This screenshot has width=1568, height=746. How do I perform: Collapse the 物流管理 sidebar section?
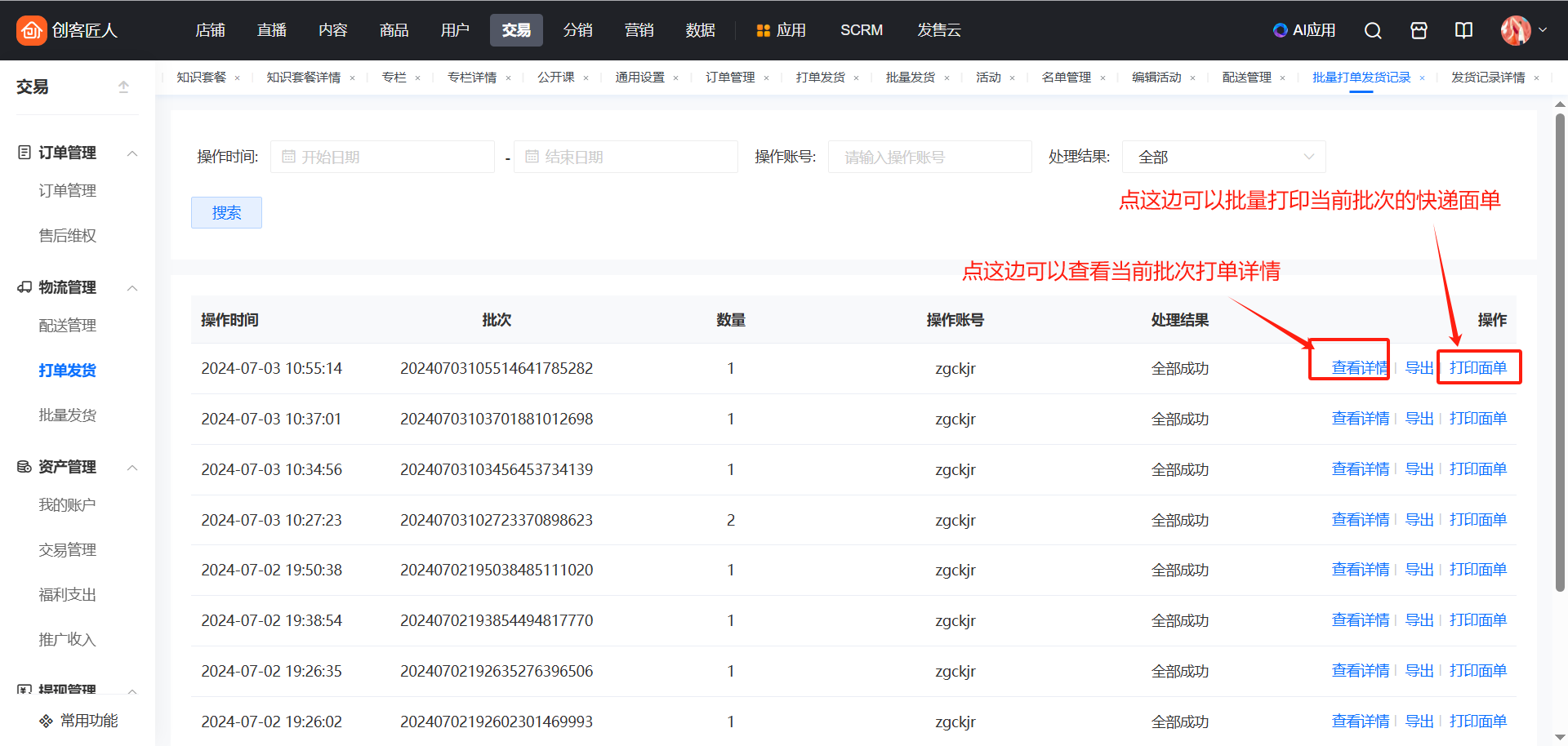[x=132, y=288]
